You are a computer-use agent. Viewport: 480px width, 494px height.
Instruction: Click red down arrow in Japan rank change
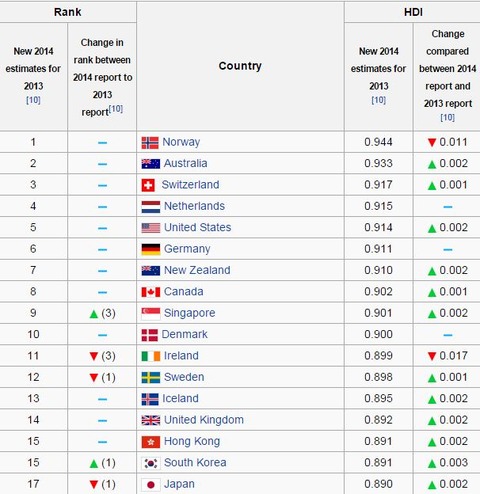click(94, 484)
